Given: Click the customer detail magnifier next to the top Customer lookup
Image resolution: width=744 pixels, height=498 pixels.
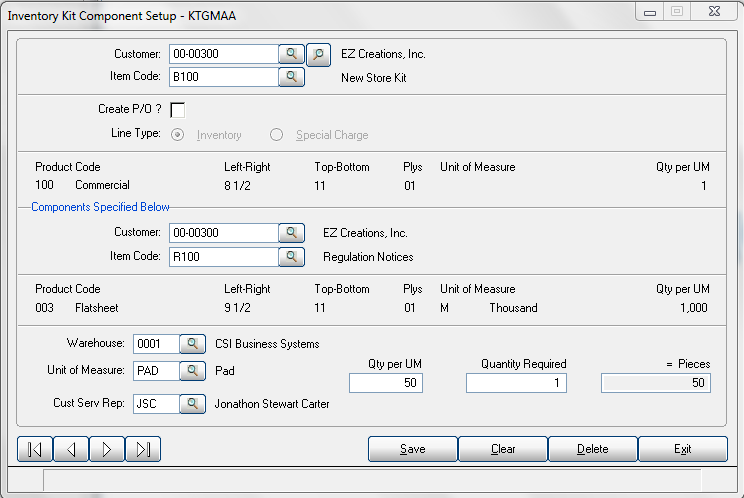Looking at the screenshot, I should [x=318, y=54].
